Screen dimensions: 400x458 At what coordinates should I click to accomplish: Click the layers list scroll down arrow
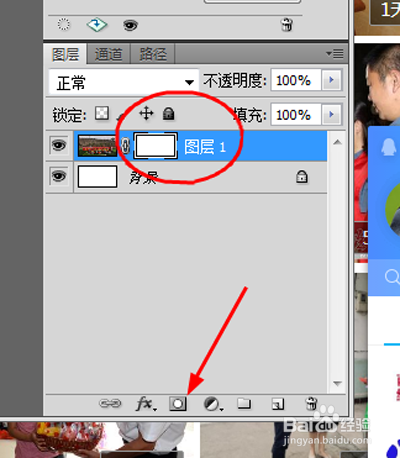(x=337, y=383)
